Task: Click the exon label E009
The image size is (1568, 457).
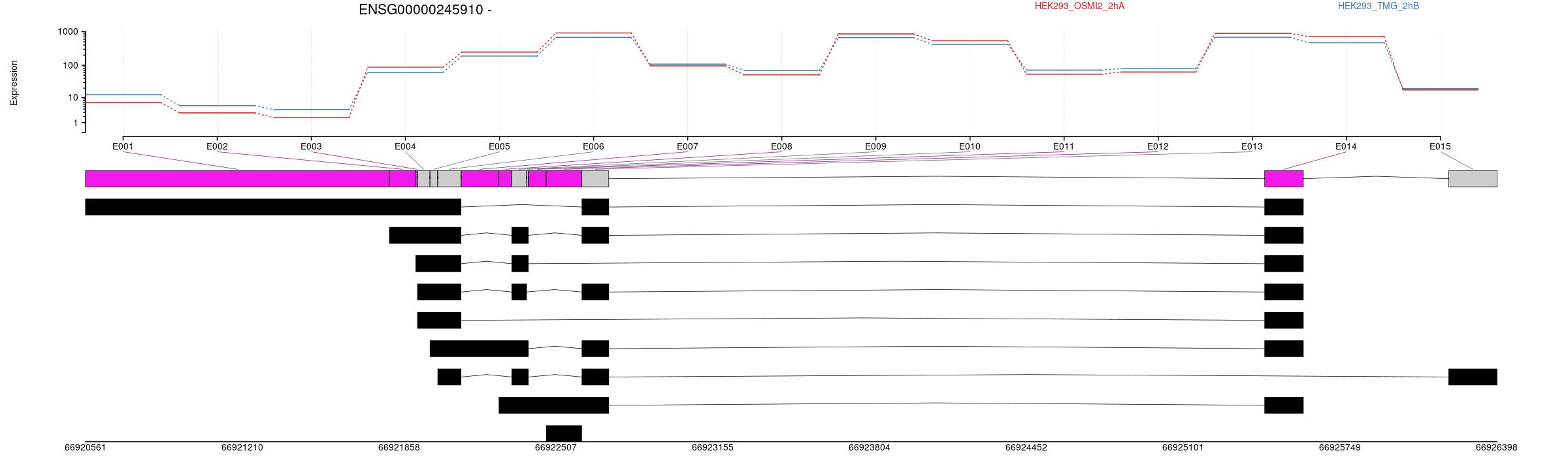Action: tap(875, 146)
